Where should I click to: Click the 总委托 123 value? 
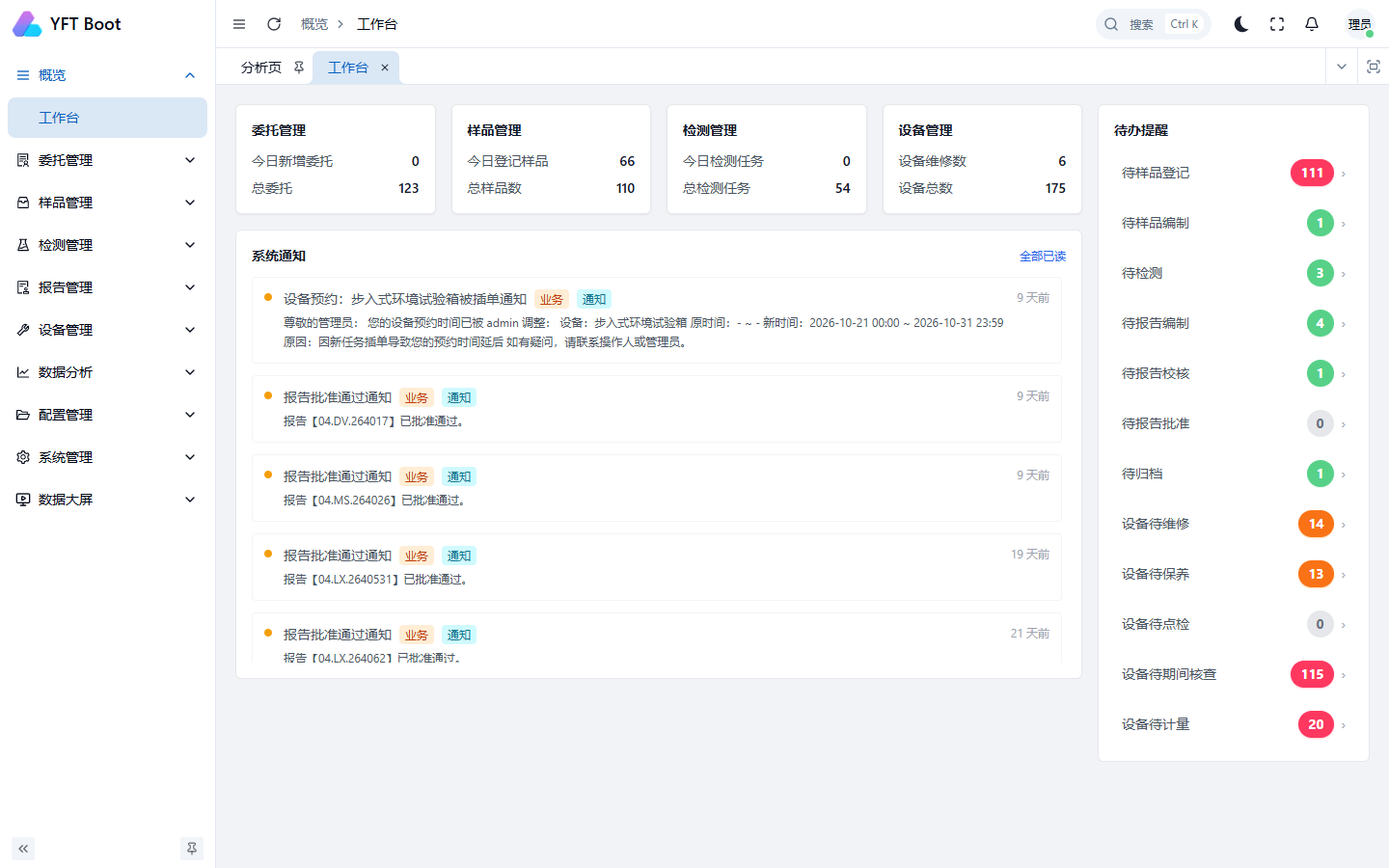click(409, 188)
